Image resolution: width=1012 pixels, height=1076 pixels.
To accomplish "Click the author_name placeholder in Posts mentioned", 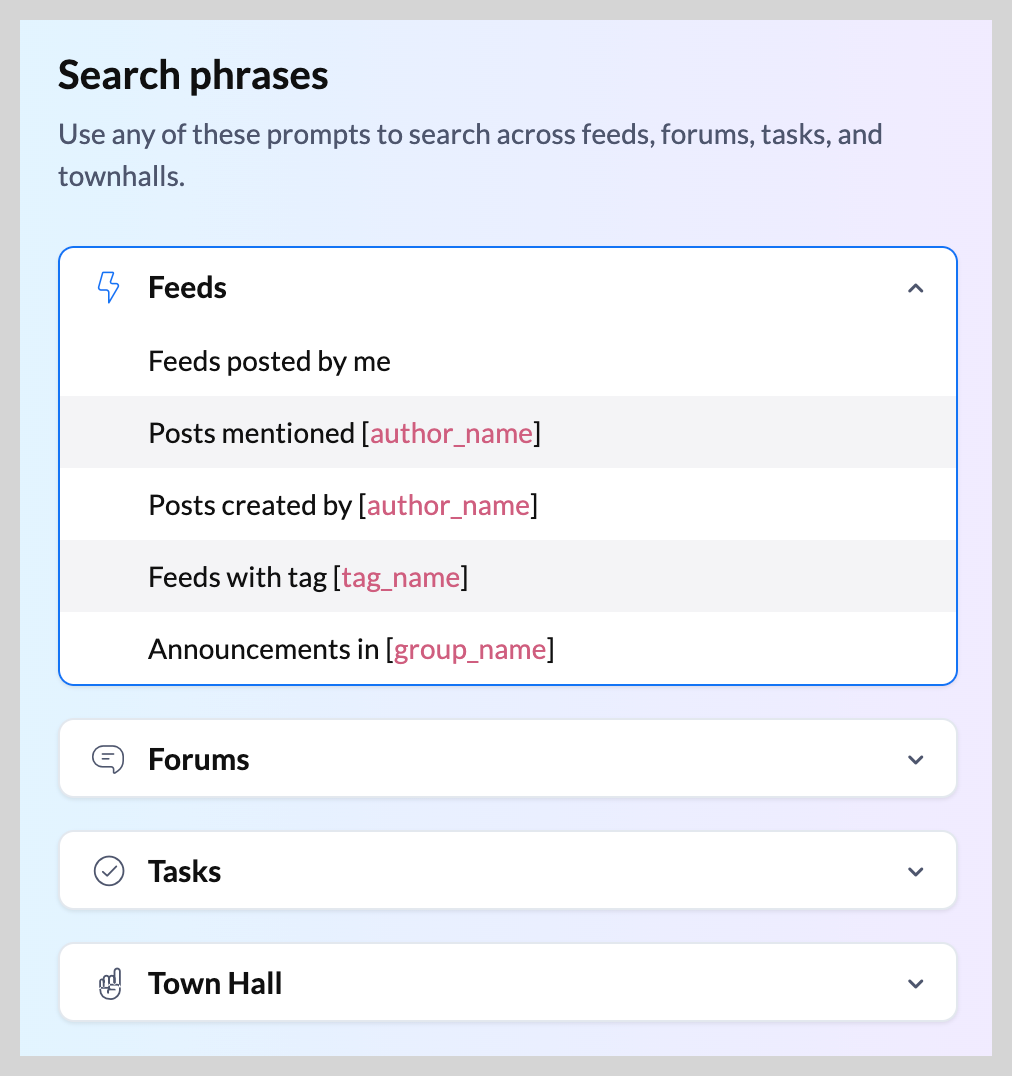I will (451, 433).
